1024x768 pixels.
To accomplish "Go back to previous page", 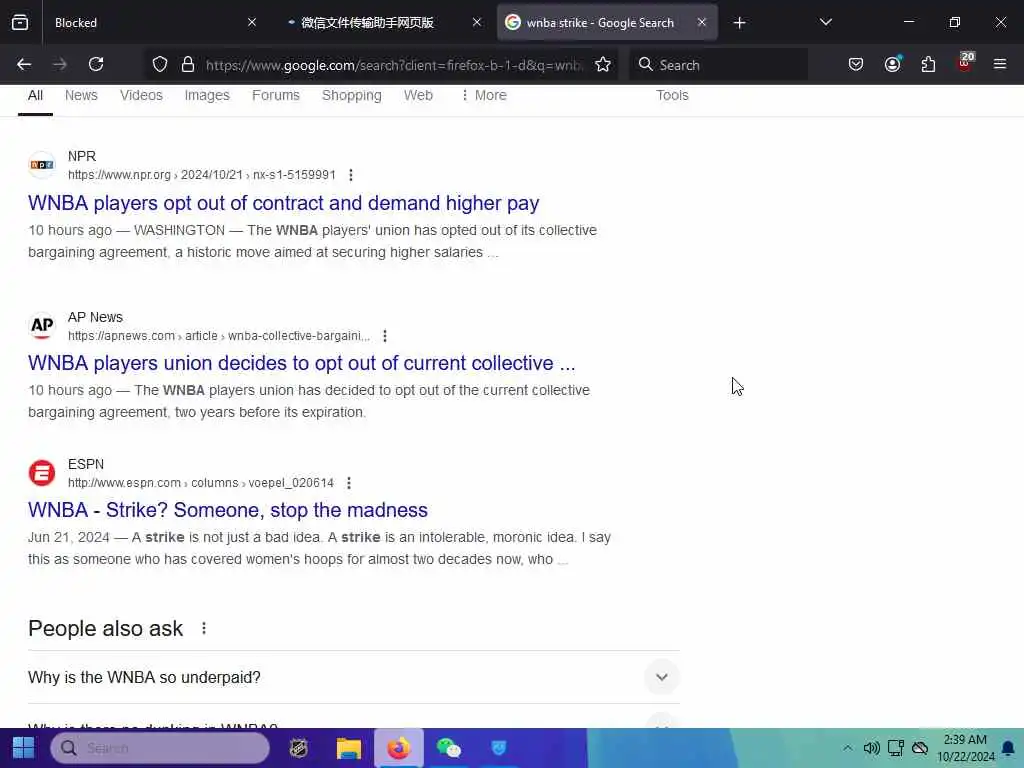I will coord(24,64).
